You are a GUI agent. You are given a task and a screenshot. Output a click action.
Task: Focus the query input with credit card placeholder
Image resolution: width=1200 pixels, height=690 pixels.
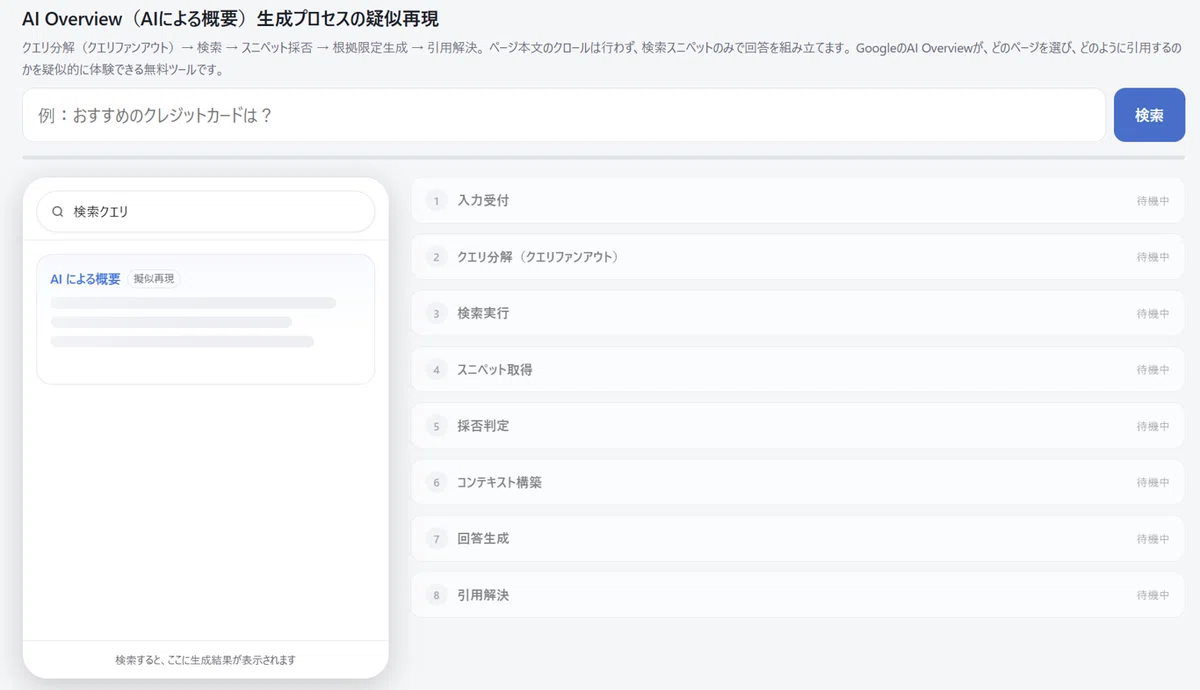(x=564, y=115)
